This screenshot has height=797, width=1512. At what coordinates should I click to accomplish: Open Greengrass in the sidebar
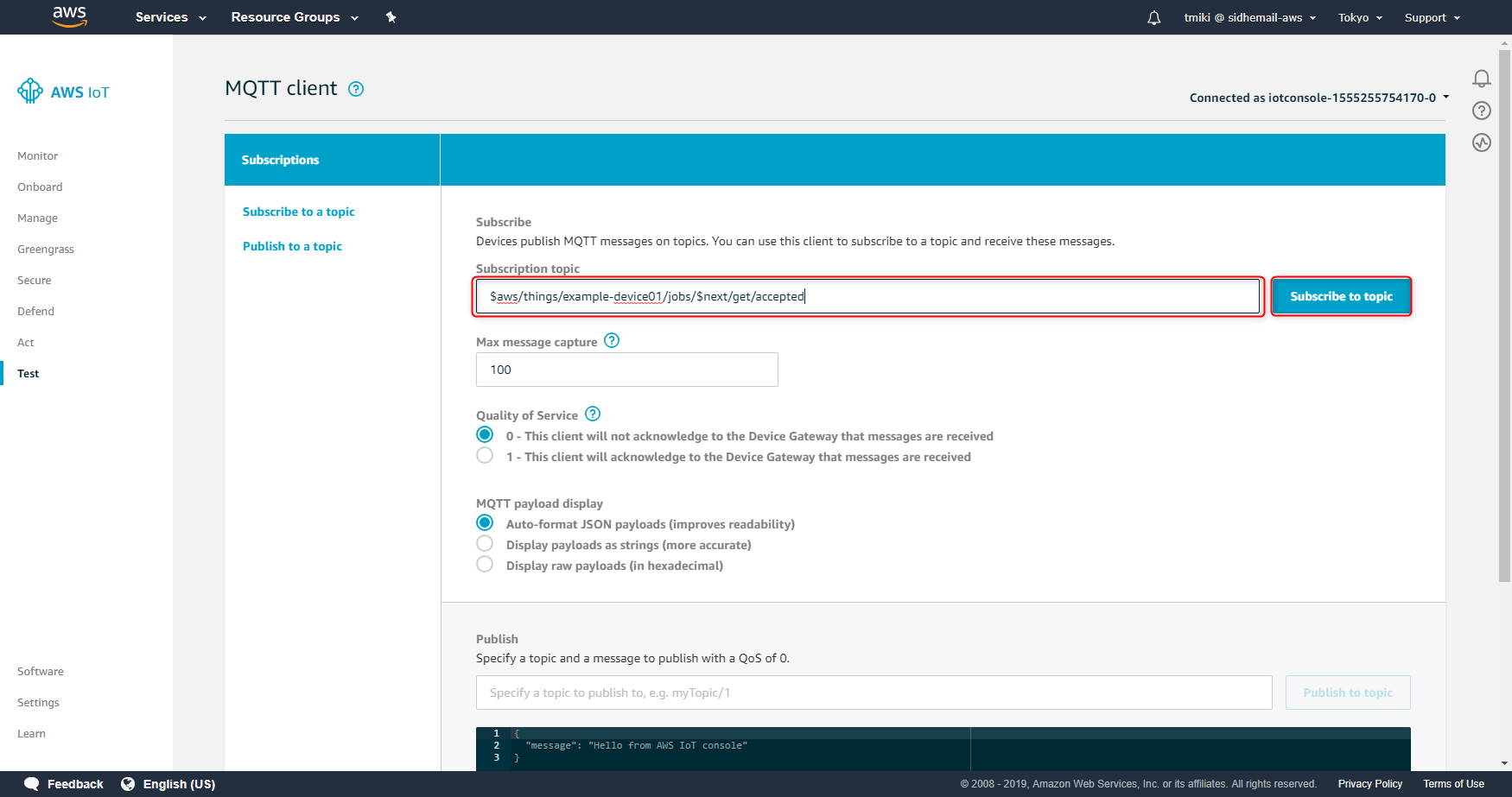(x=46, y=250)
